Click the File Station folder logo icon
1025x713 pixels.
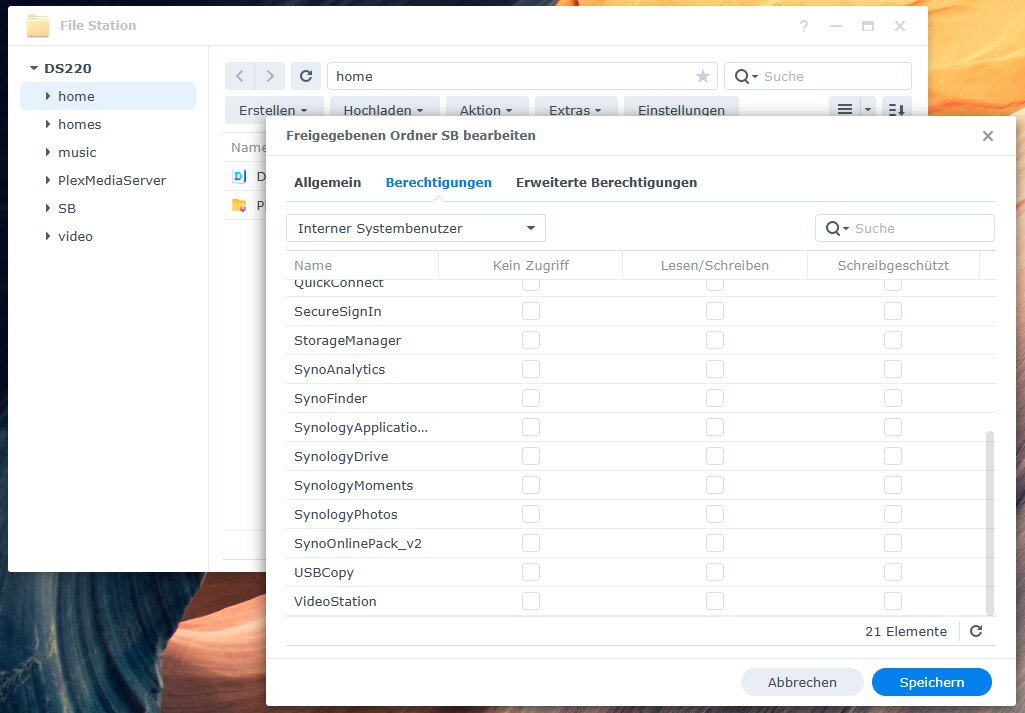click(x=38, y=25)
